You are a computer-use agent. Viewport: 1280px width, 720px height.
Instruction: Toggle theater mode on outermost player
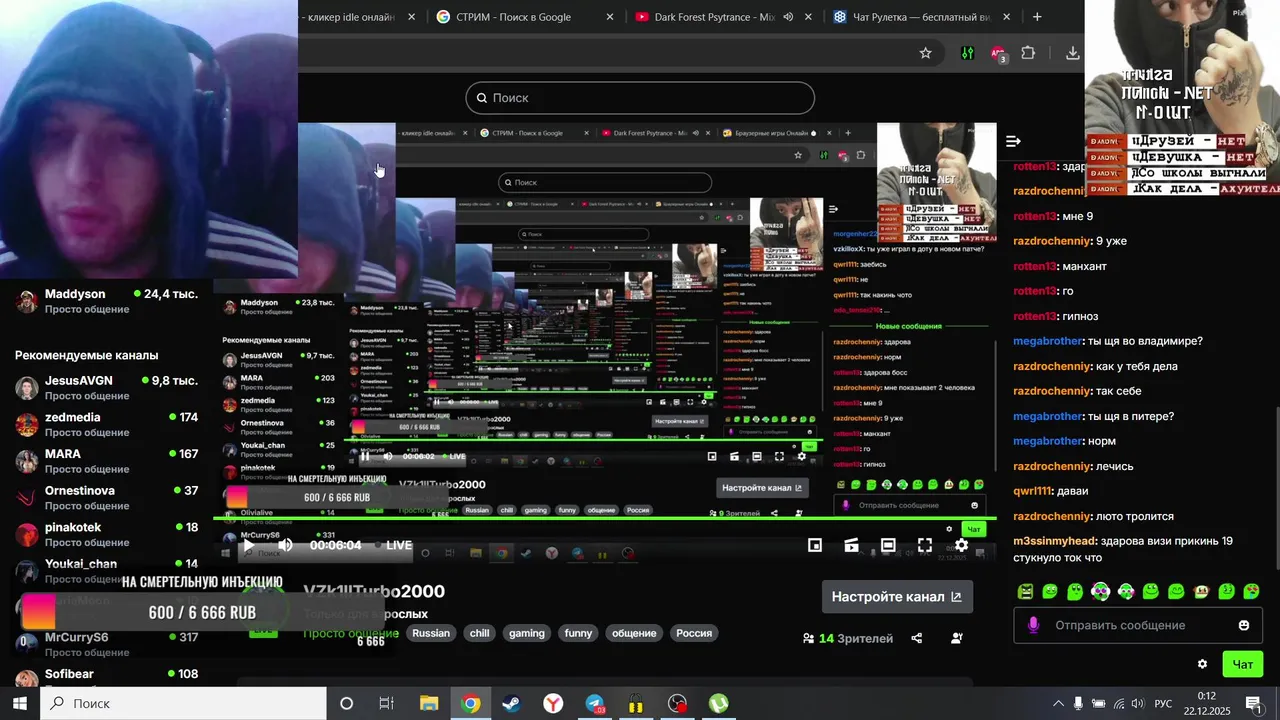click(x=888, y=545)
